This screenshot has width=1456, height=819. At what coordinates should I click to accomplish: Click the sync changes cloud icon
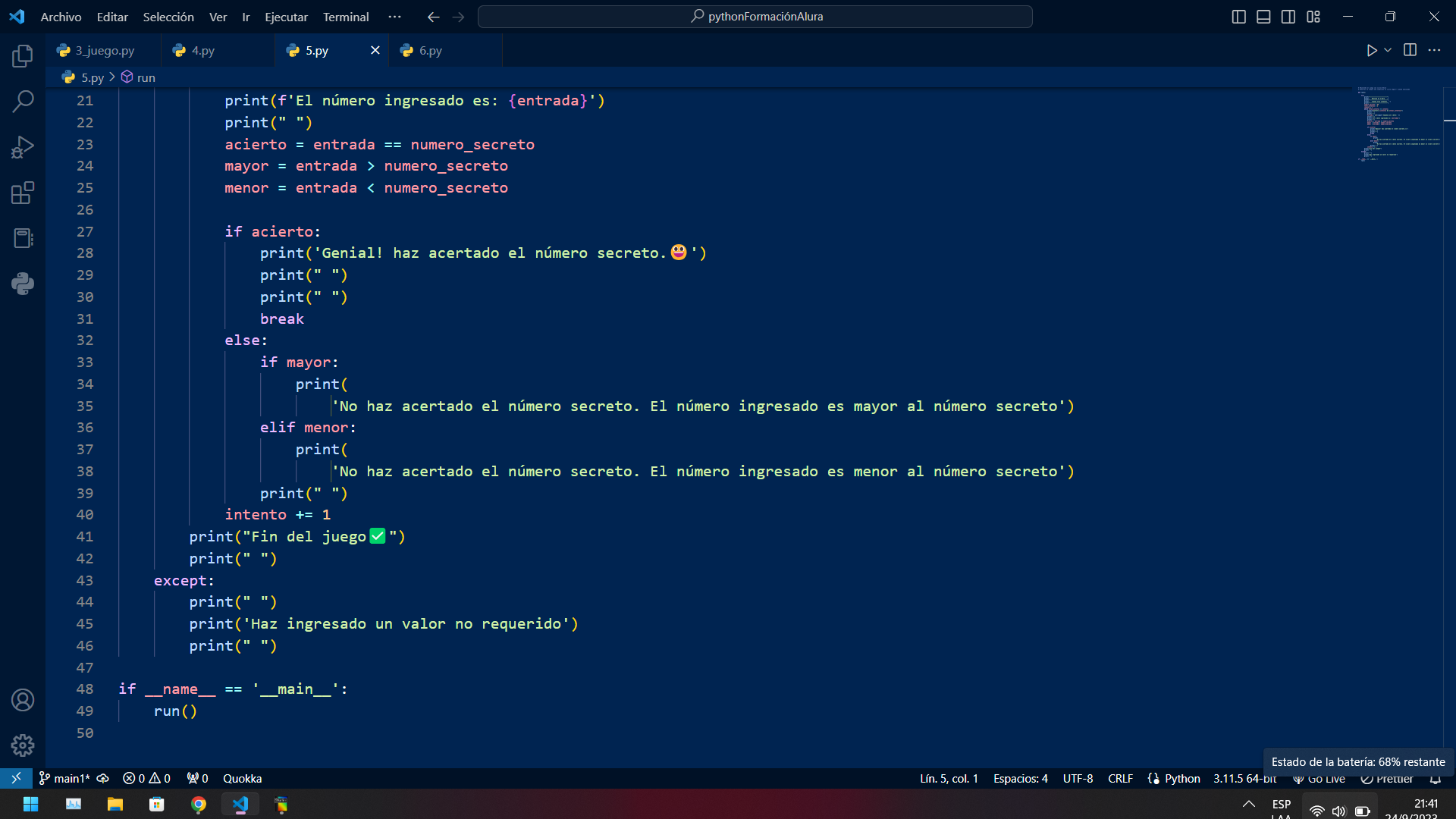103,778
